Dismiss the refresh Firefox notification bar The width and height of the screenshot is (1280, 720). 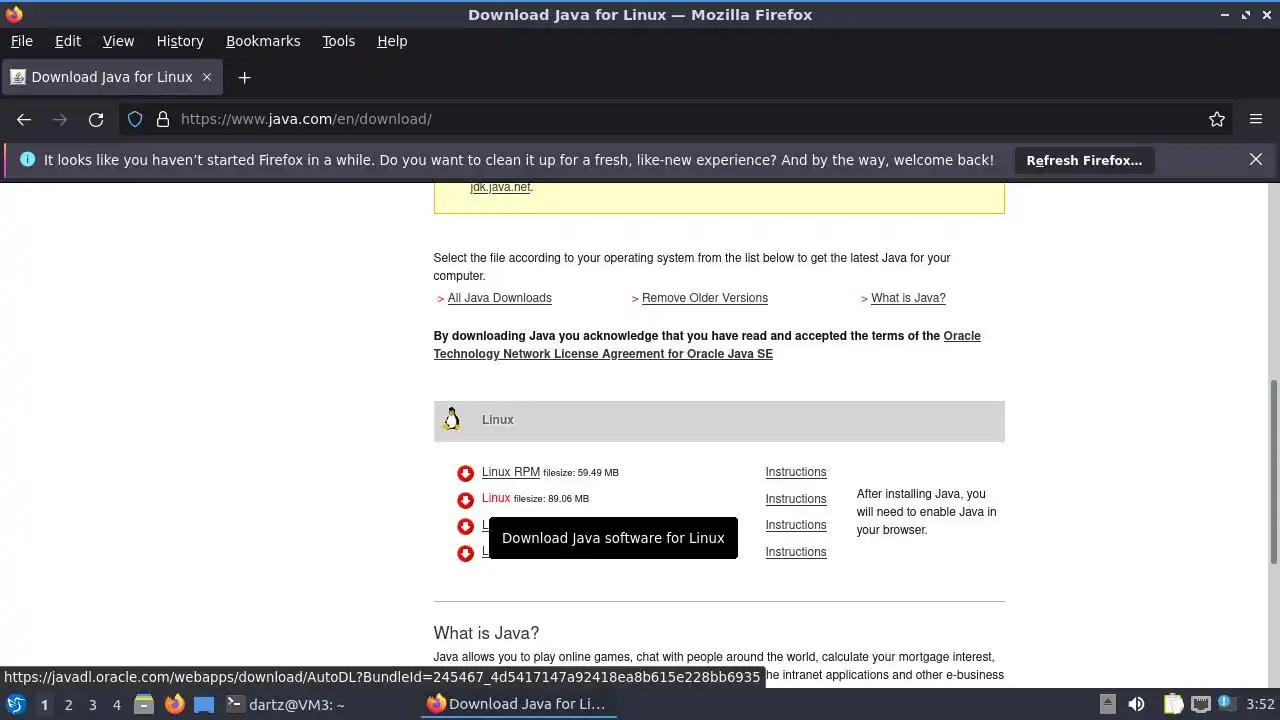(x=1256, y=159)
